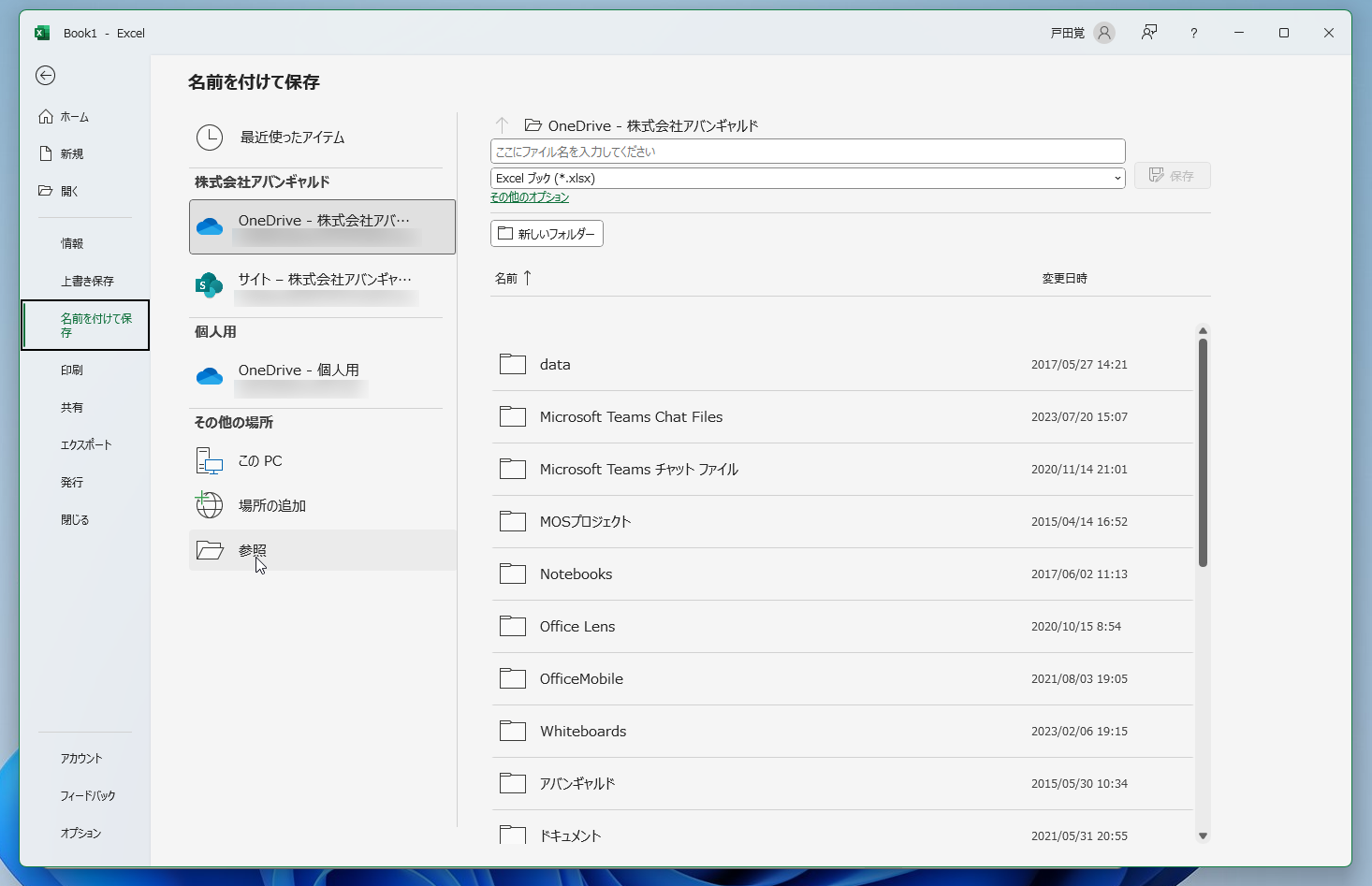Screen dimensions: 1372x886
Task: Click the 戸田覚 account avatar icon
Action: point(1104,33)
